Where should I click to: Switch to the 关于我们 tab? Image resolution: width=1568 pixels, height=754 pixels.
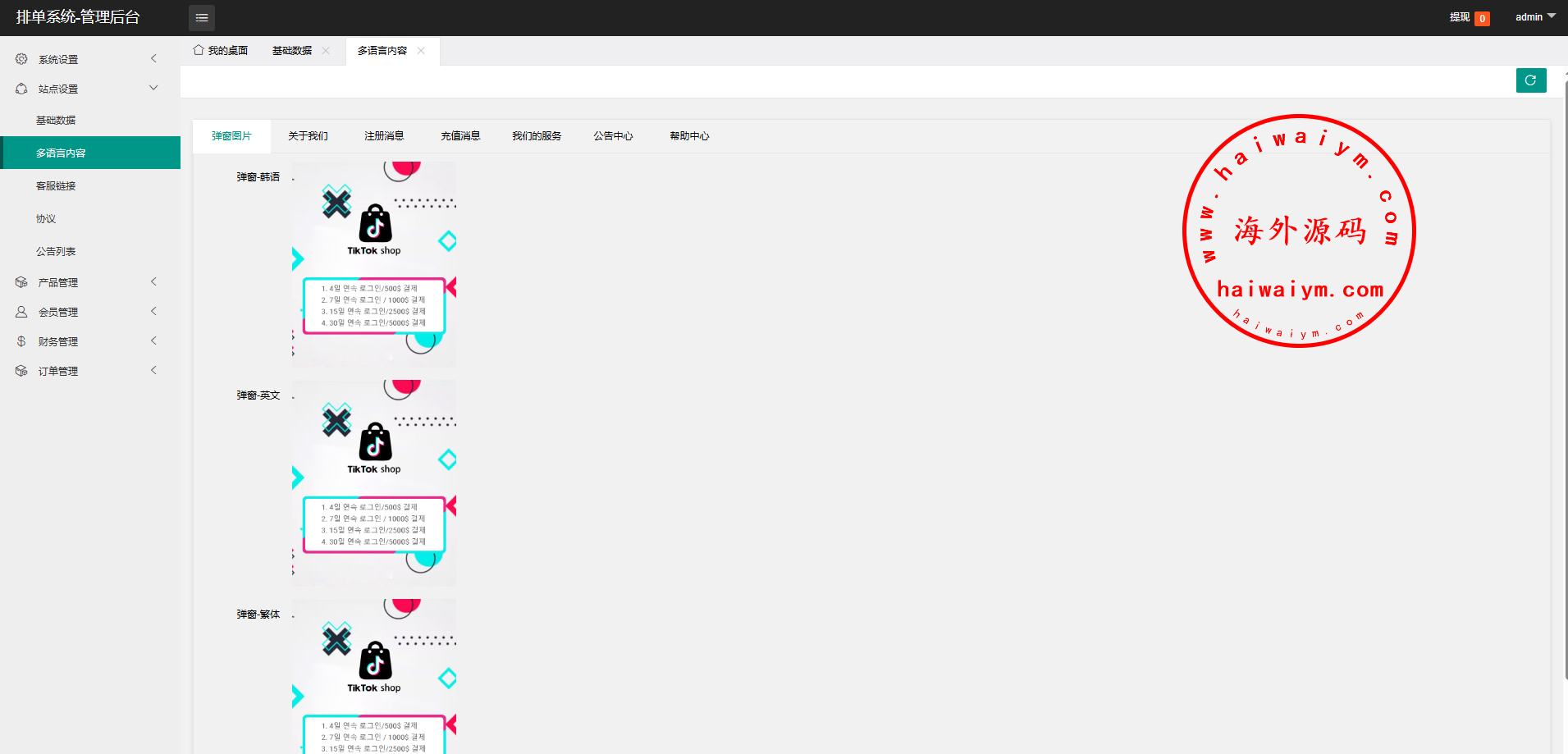pos(308,136)
